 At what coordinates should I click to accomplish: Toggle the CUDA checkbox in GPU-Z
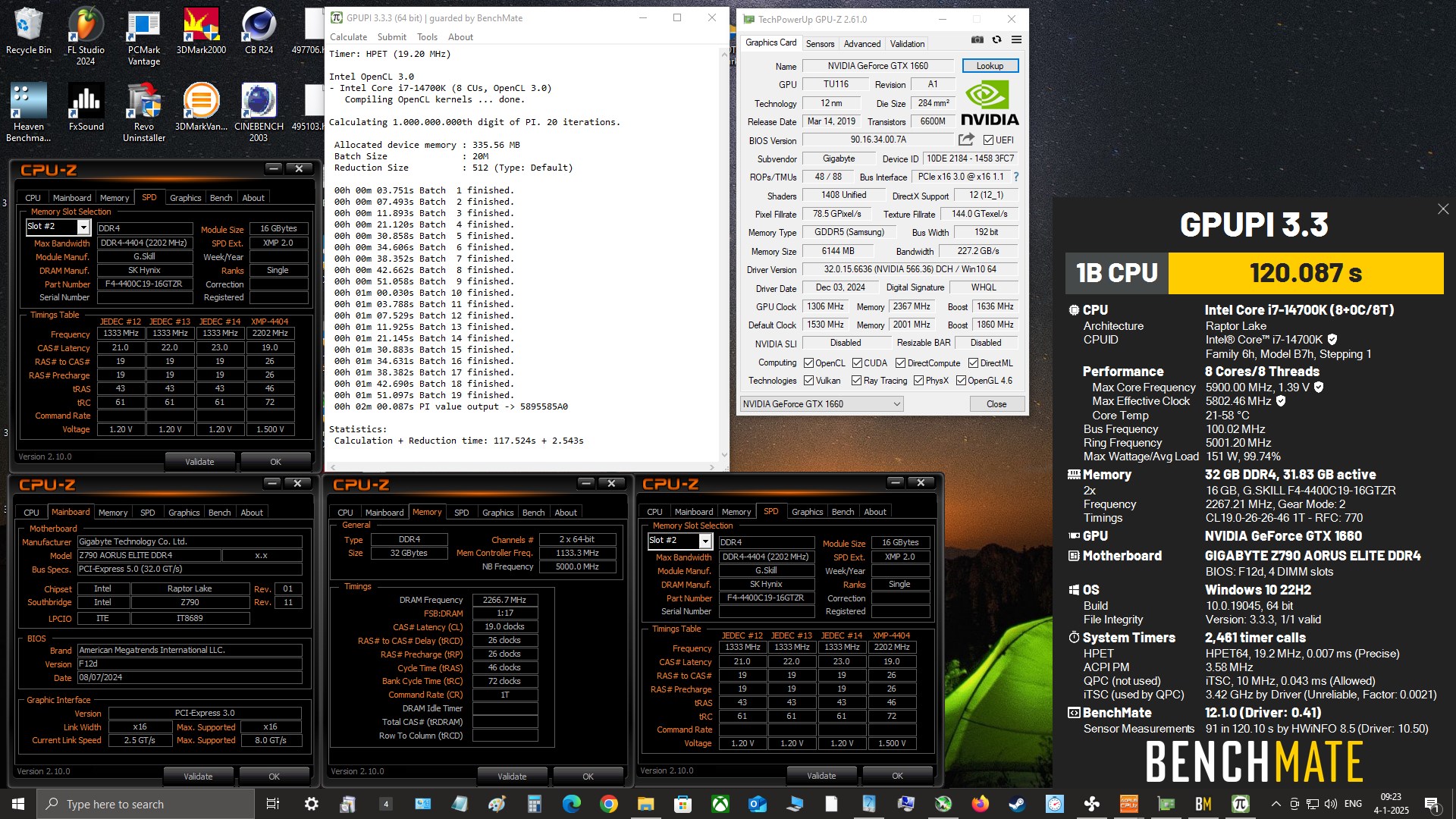point(857,363)
